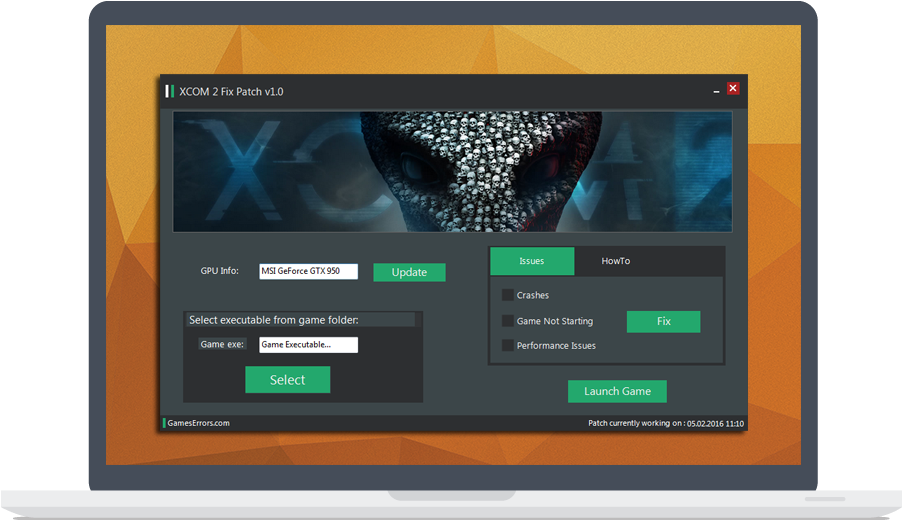Check the Performance Issues option

click(508, 346)
